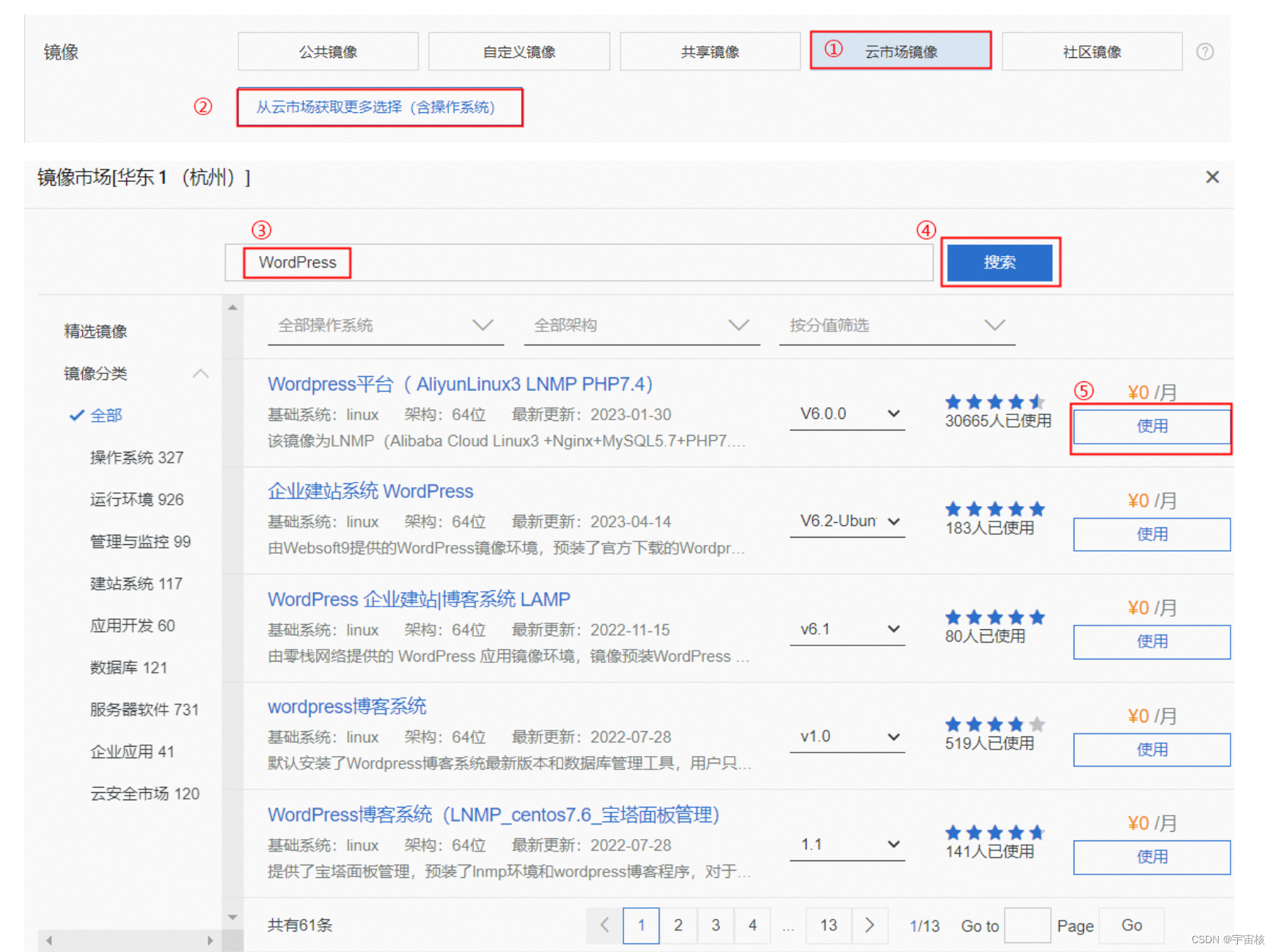Select 操作系统 327 category
1276x952 pixels.
pos(136,458)
